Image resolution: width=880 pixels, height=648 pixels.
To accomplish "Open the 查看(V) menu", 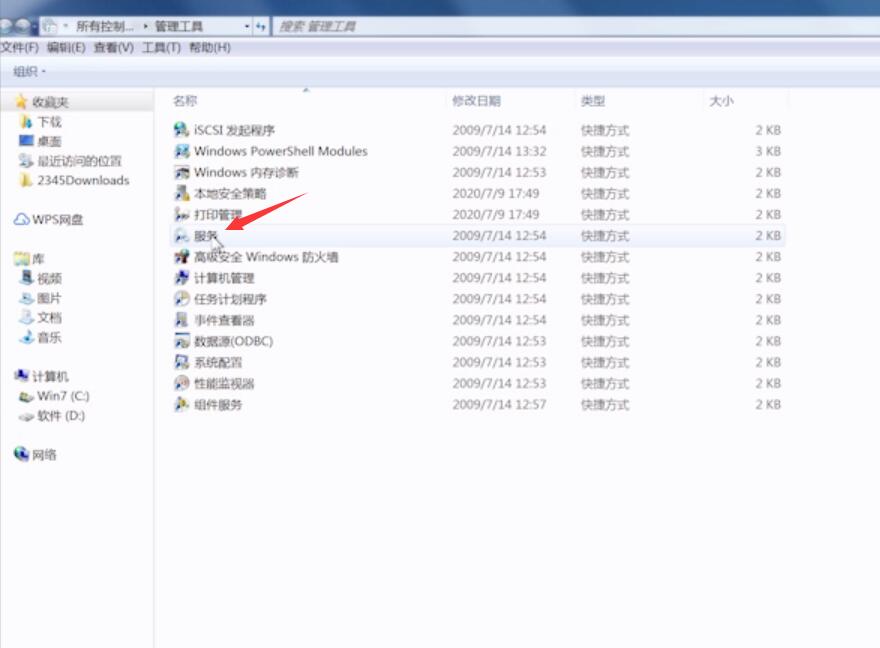I will (114, 48).
